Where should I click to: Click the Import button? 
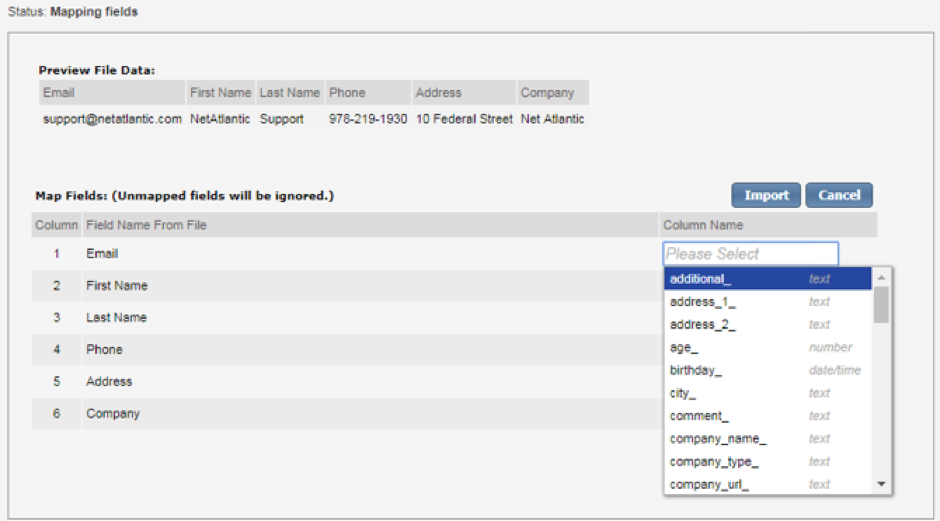[x=765, y=195]
